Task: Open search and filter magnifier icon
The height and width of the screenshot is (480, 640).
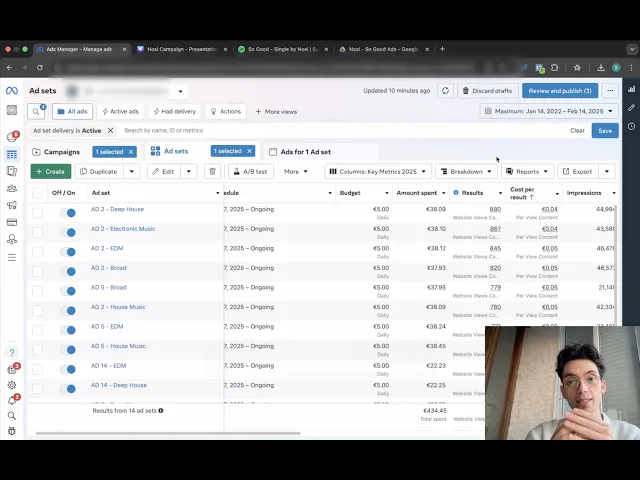Action: pyautogui.click(x=36, y=111)
